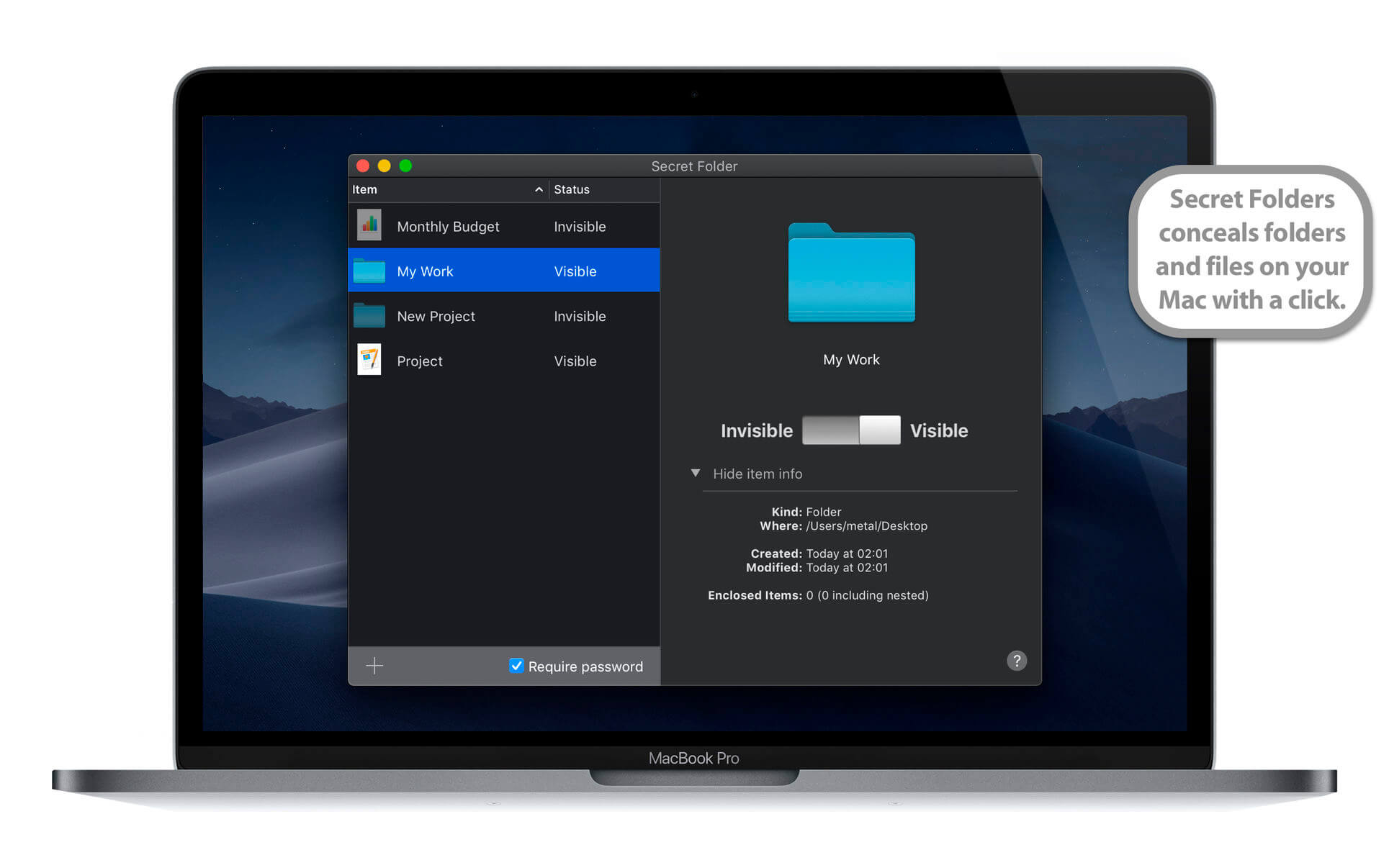Toggle the Invisible/Visible switch

pos(851,430)
